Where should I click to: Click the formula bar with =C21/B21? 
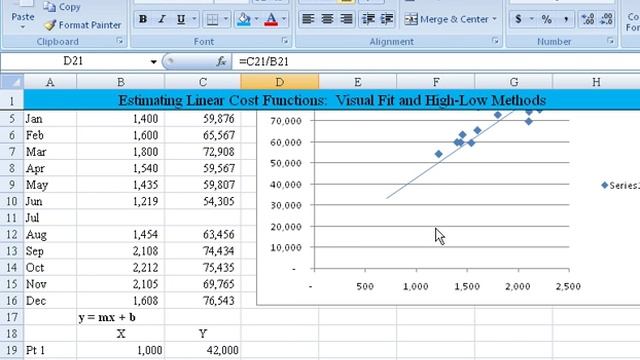pos(436,62)
